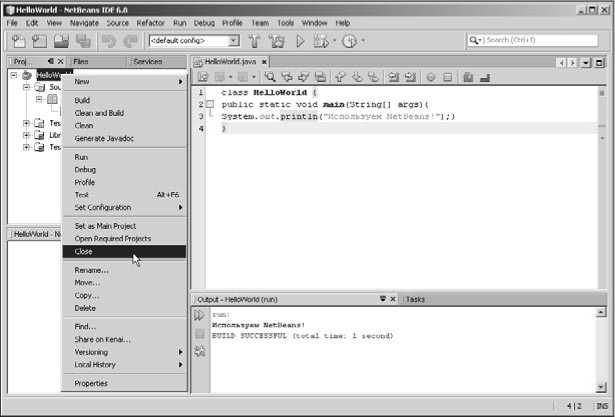Close the Output panel with its X
615x417 pixels.
[x=393, y=299]
